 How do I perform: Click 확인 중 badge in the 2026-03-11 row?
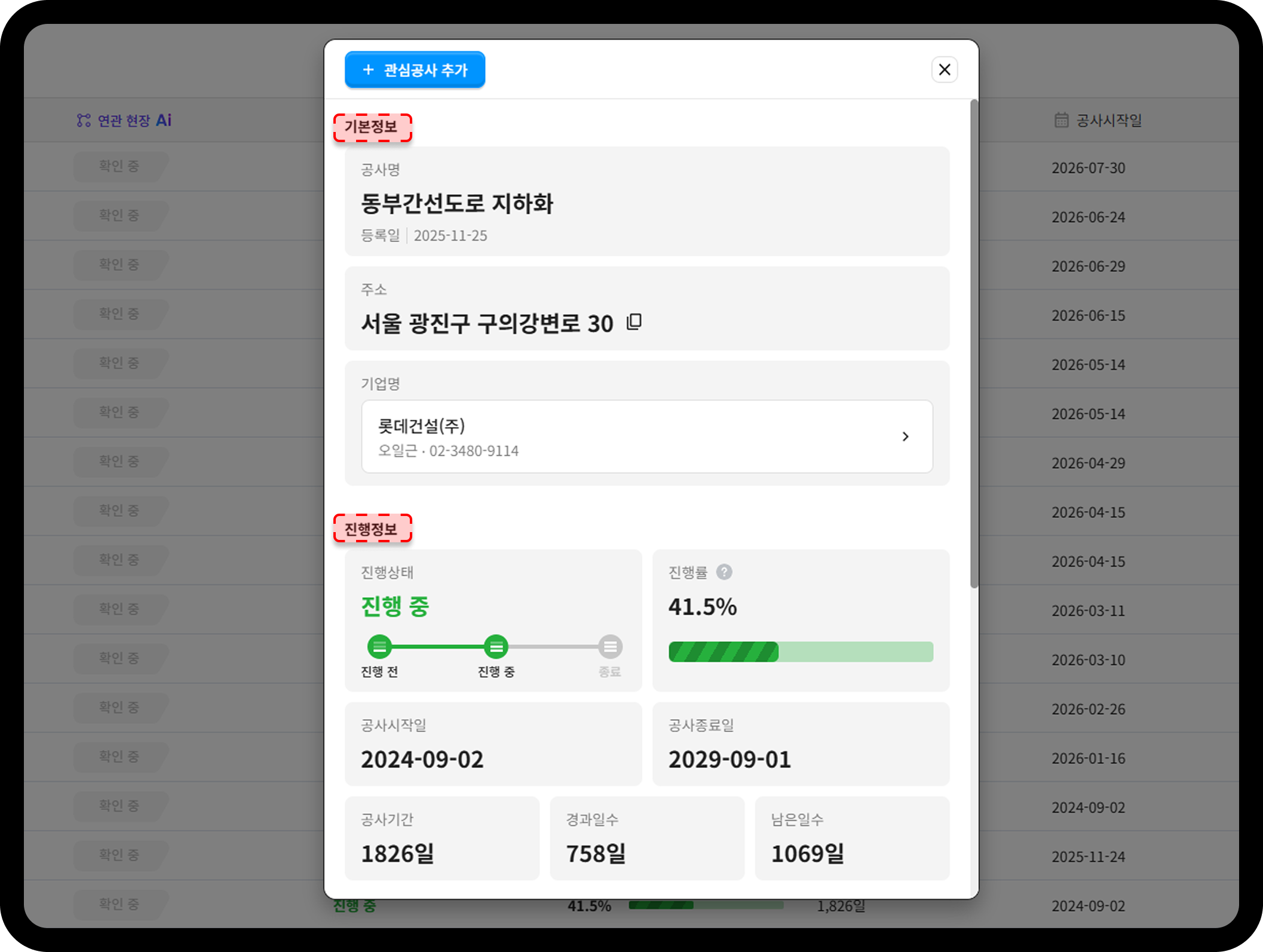(x=120, y=609)
